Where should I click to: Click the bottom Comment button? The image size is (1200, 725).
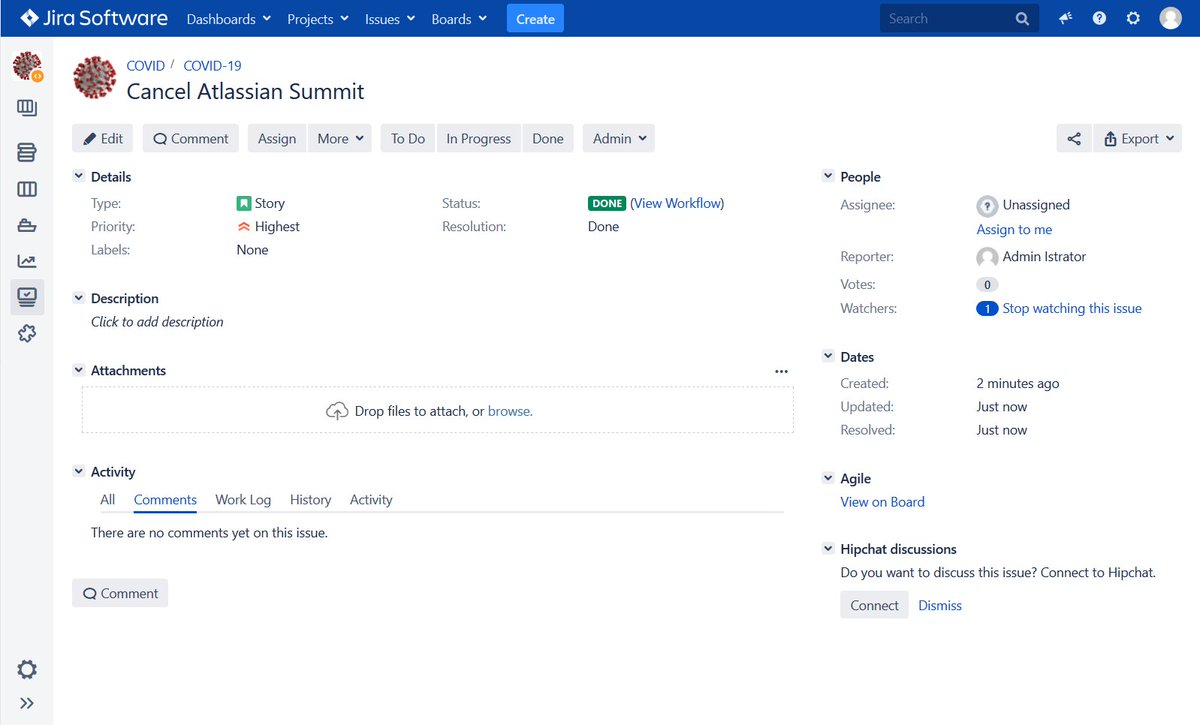tap(120, 593)
